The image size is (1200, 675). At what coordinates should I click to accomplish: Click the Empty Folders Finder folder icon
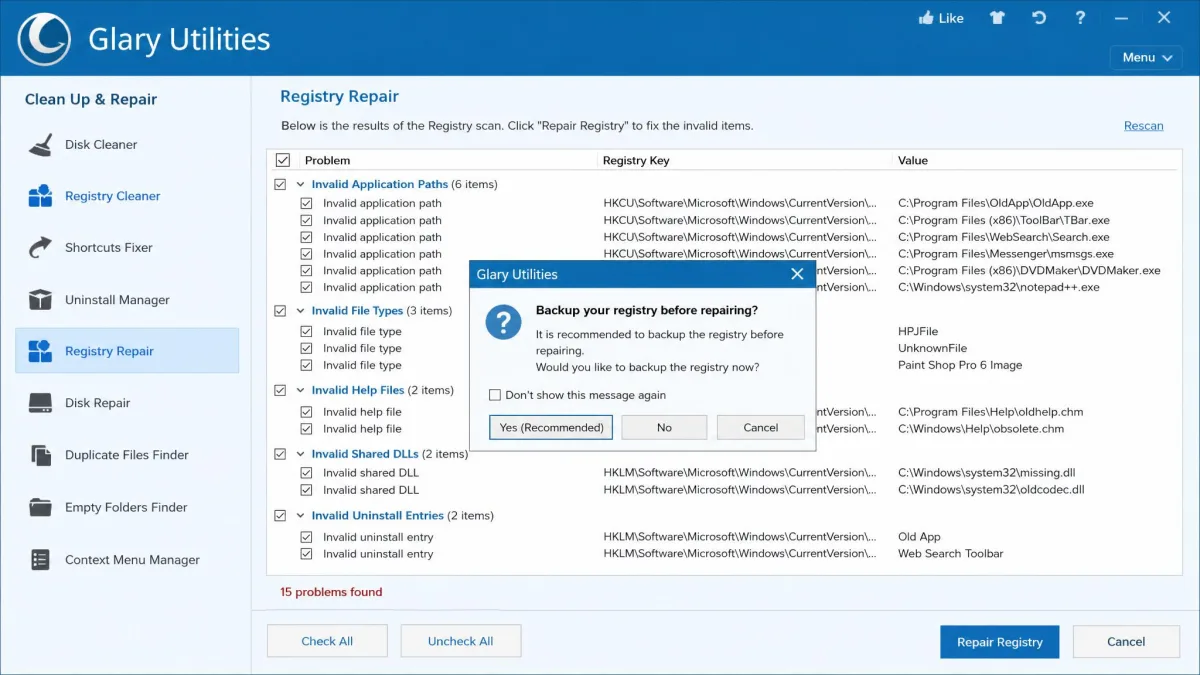tap(40, 507)
